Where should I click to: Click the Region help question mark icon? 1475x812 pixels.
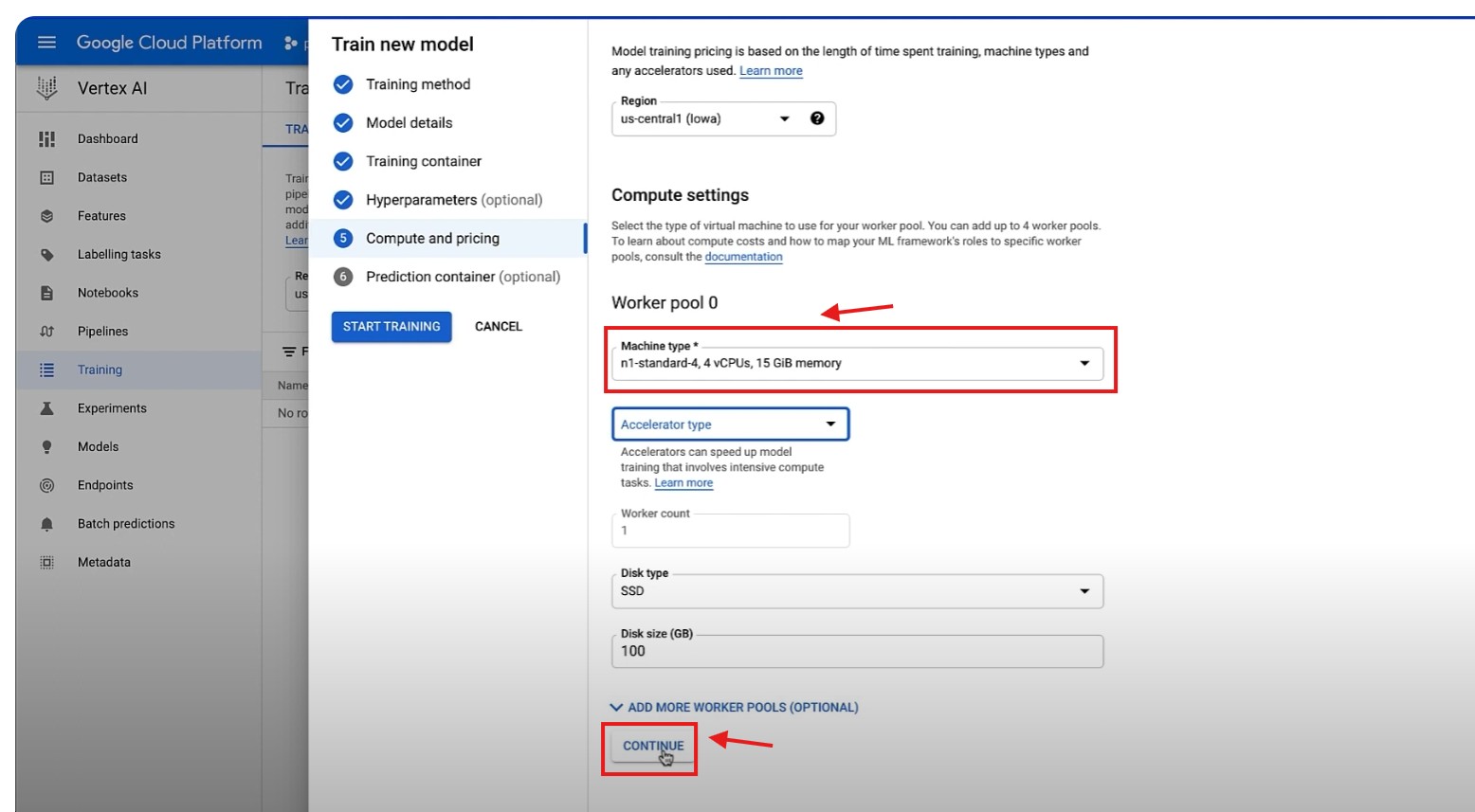coord(817,118)
